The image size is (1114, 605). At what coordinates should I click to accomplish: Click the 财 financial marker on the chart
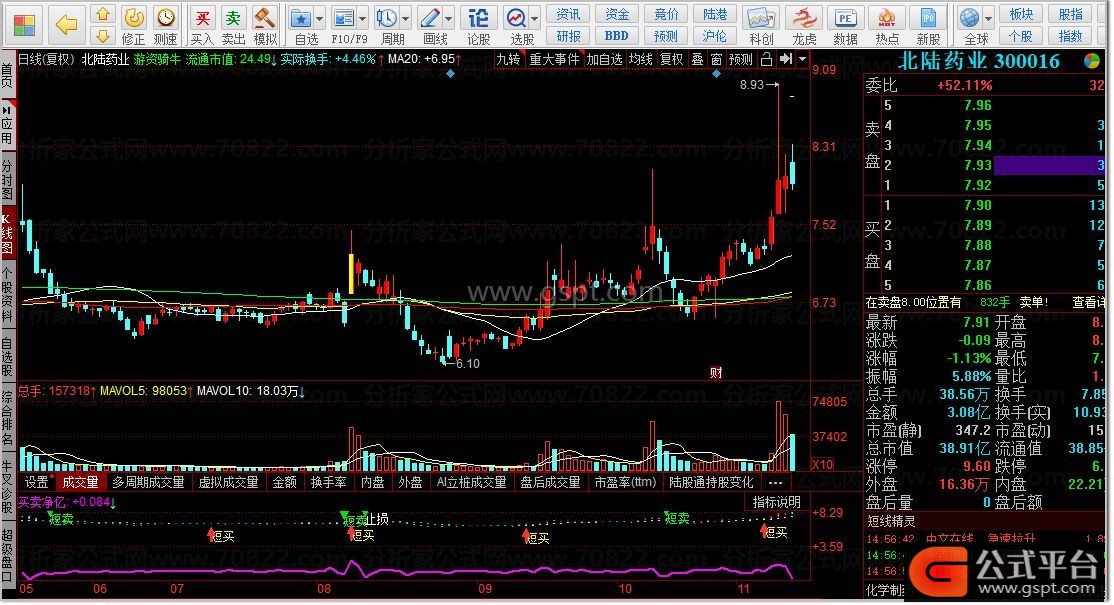coord(716,373)
